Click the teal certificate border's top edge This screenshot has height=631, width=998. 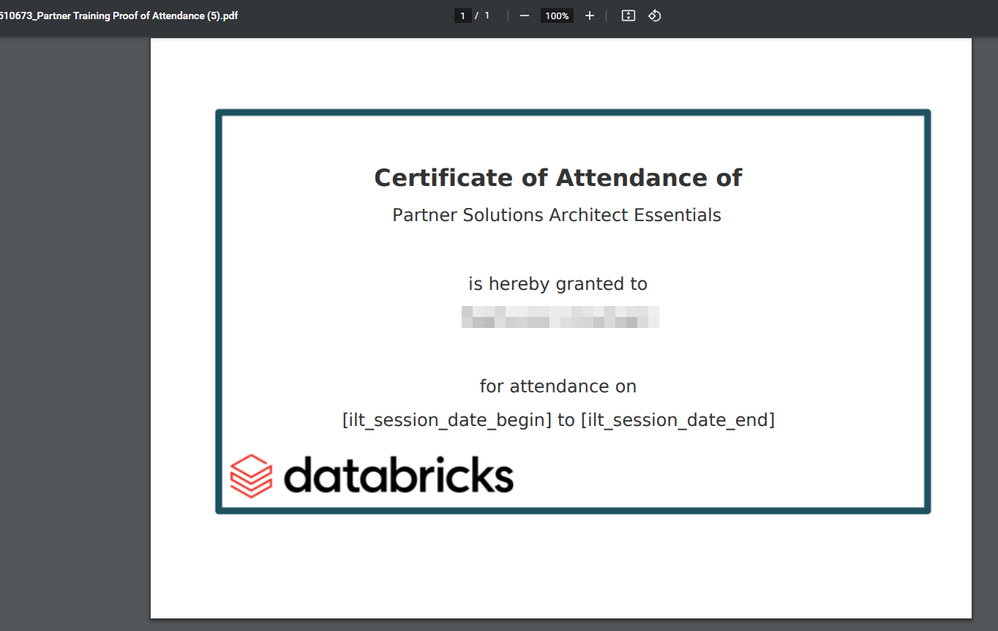(572, 113)
